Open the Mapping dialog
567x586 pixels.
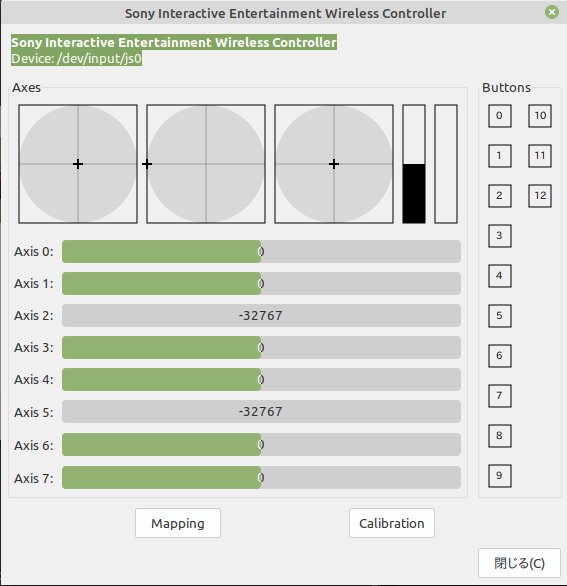click(x=178, y=523)
